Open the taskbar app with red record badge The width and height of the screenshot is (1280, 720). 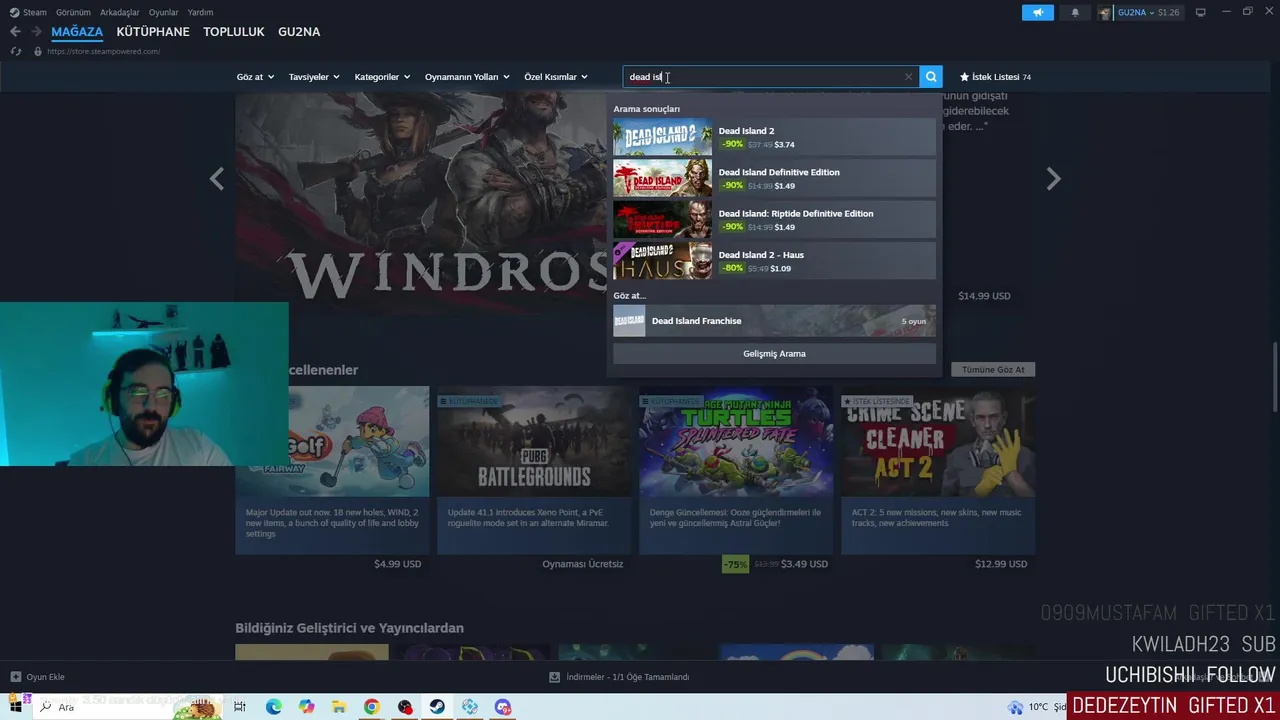[404, 707]
